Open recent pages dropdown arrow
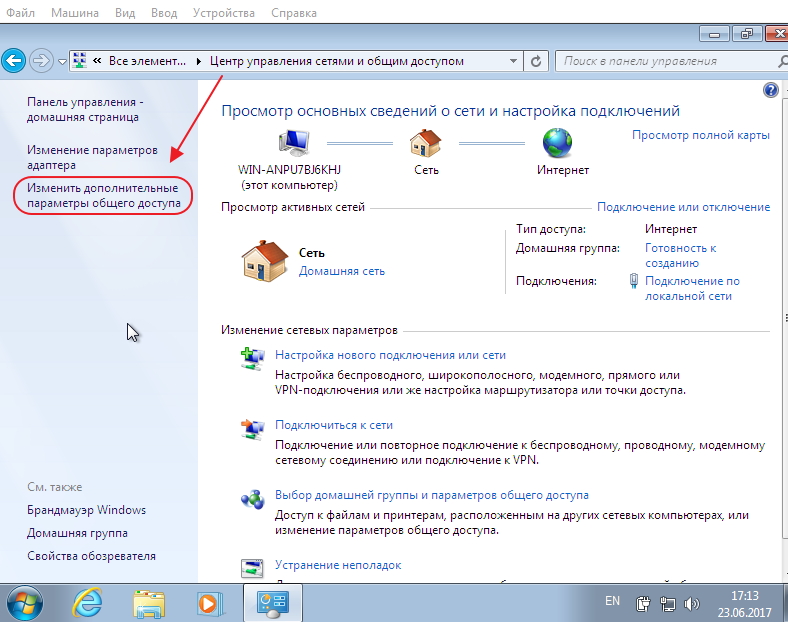 click(62, 62)
